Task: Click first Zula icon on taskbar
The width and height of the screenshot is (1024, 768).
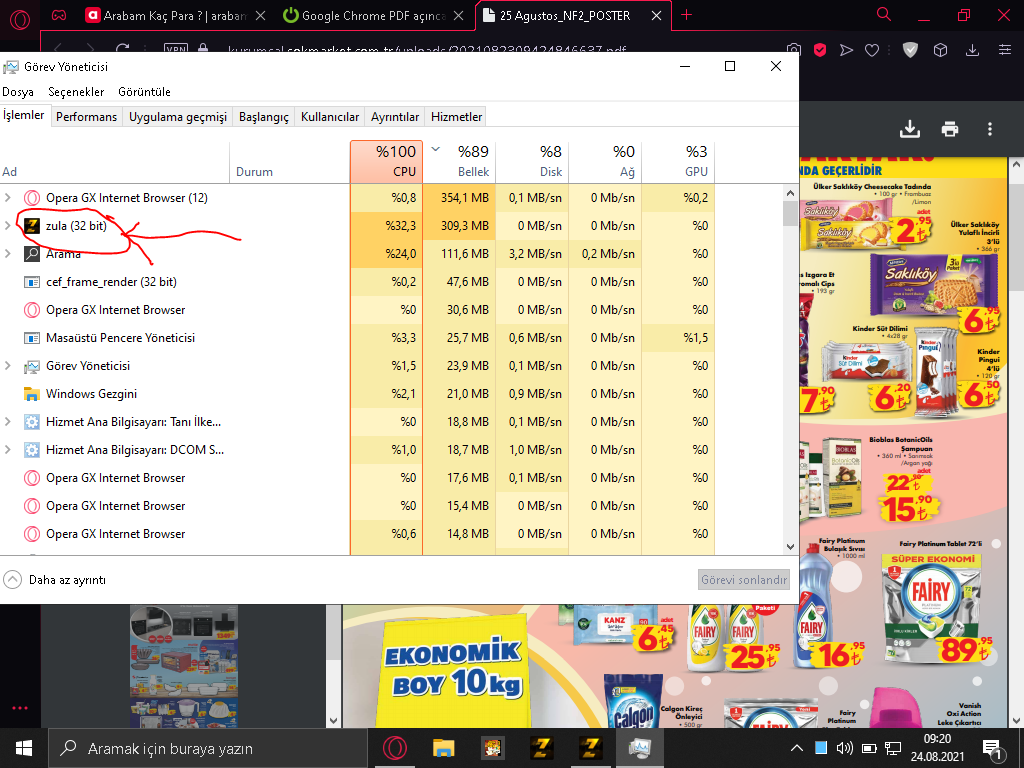Action: 541,748
